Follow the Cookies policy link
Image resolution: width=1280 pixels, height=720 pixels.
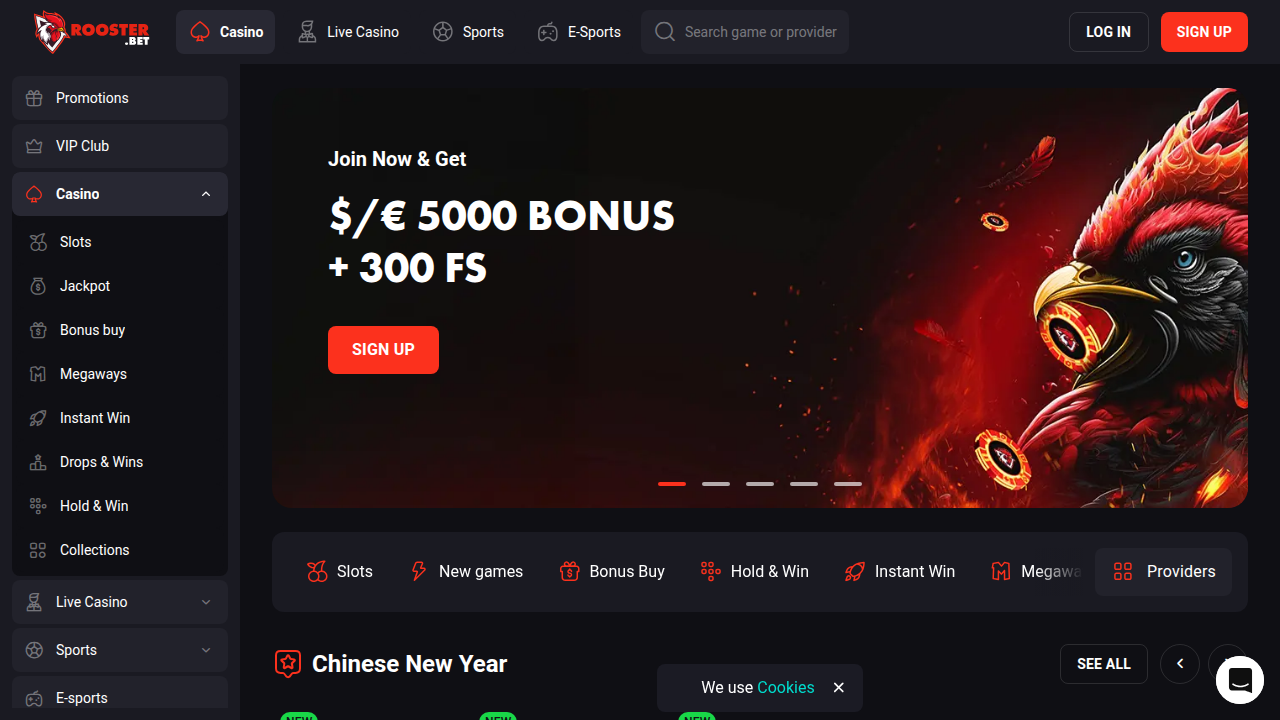point(786,688)
